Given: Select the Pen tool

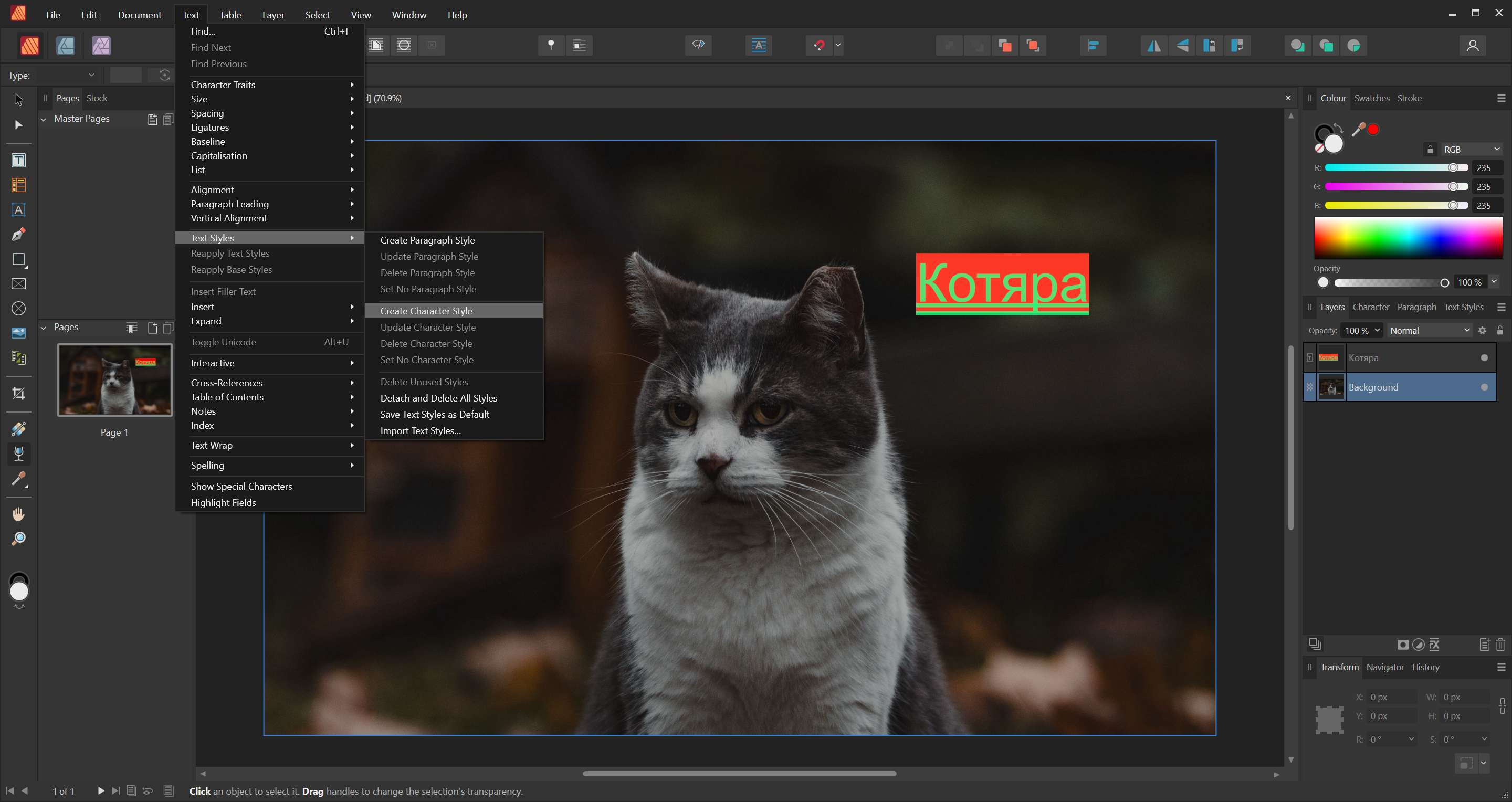Looking at the screenshot, I should [x=19, y=235].
